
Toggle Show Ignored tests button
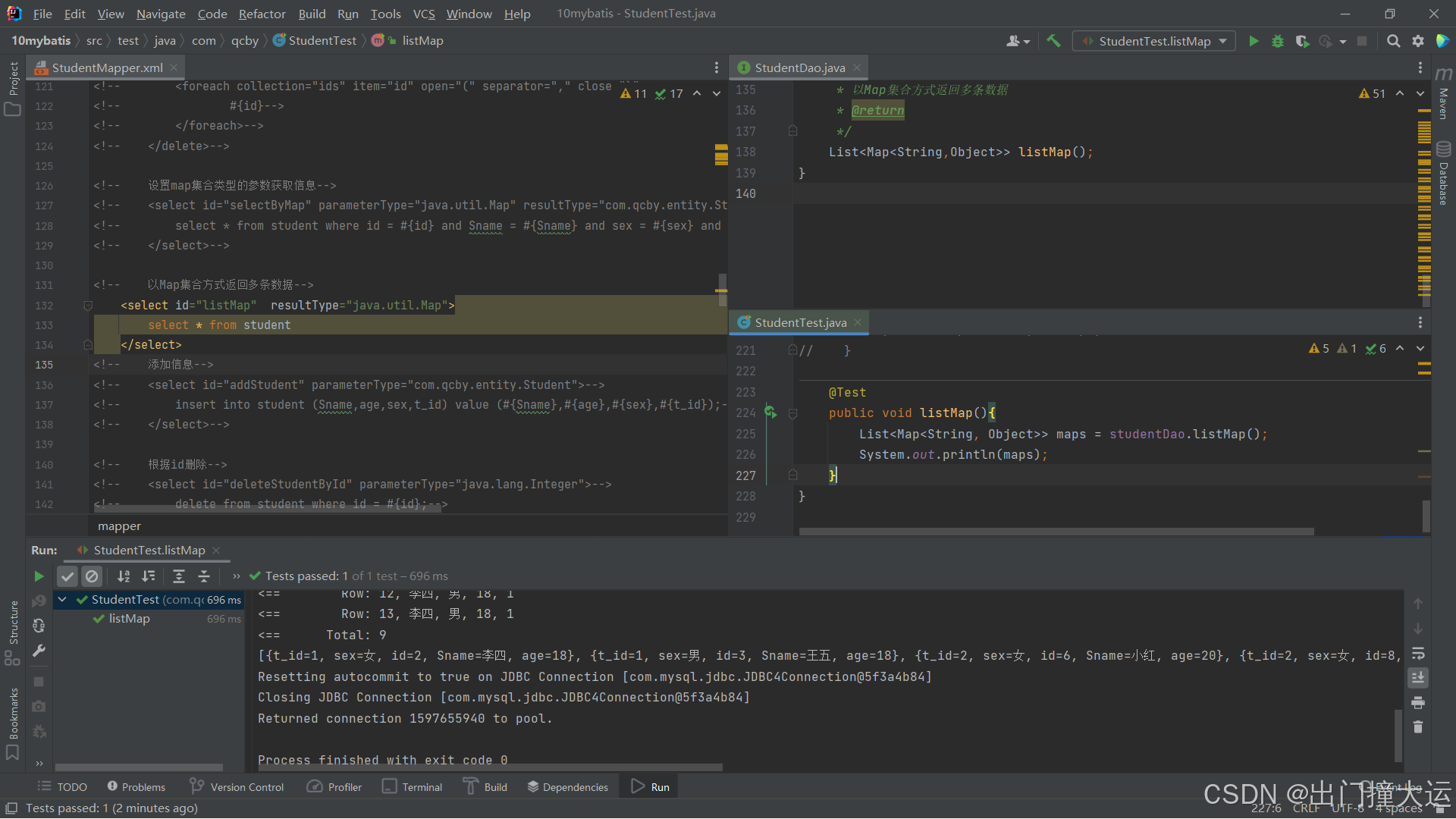92,576
